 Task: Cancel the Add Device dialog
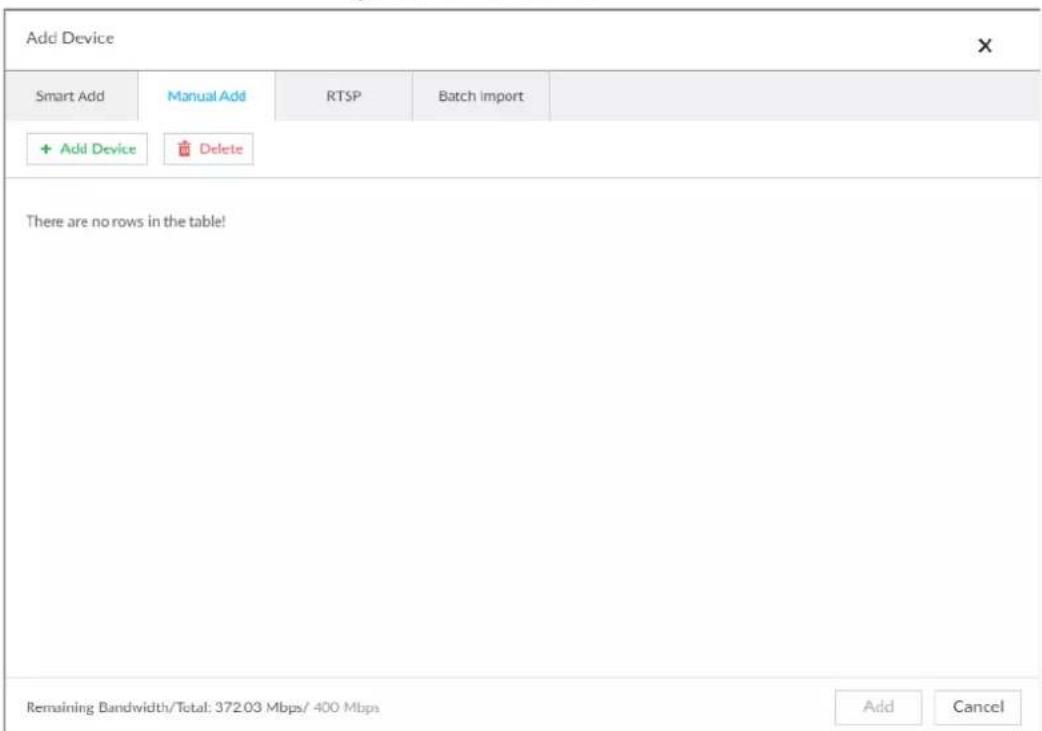coord(978,707)
